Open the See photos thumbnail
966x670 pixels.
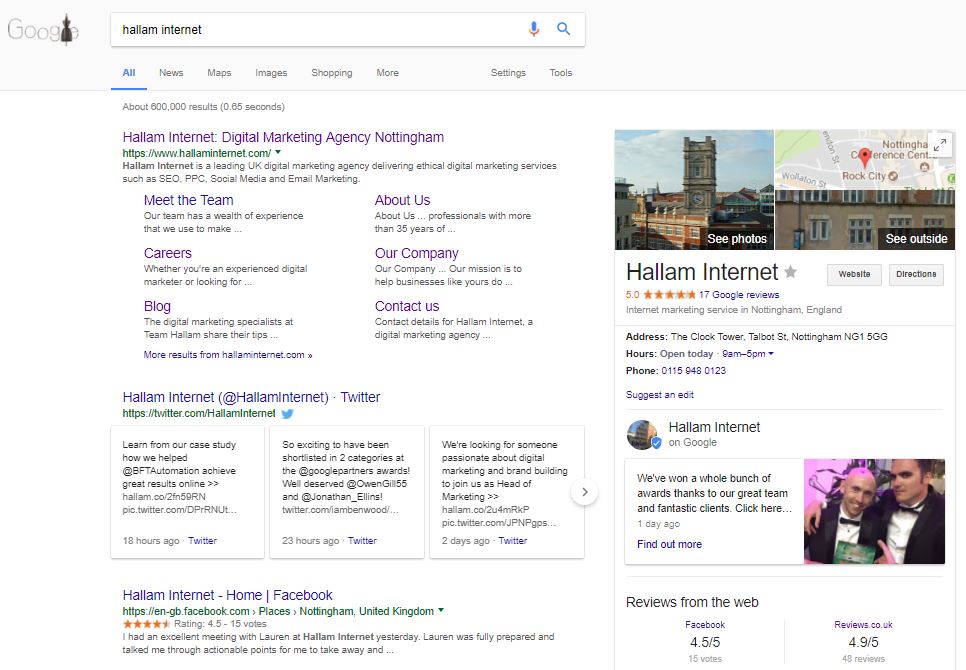(x=694, y=190)
